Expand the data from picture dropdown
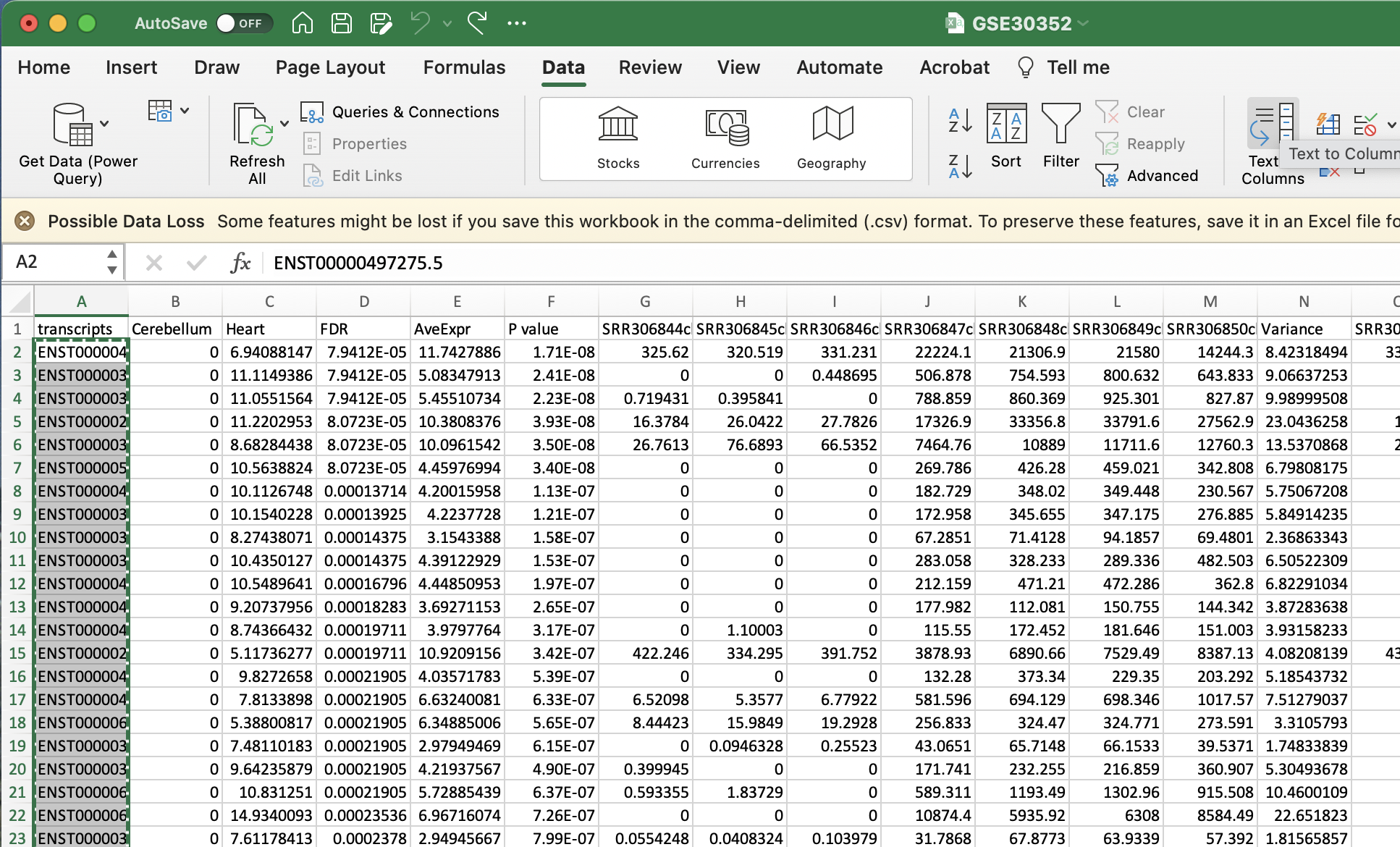The image size is (1400, 847). (185, 111)
